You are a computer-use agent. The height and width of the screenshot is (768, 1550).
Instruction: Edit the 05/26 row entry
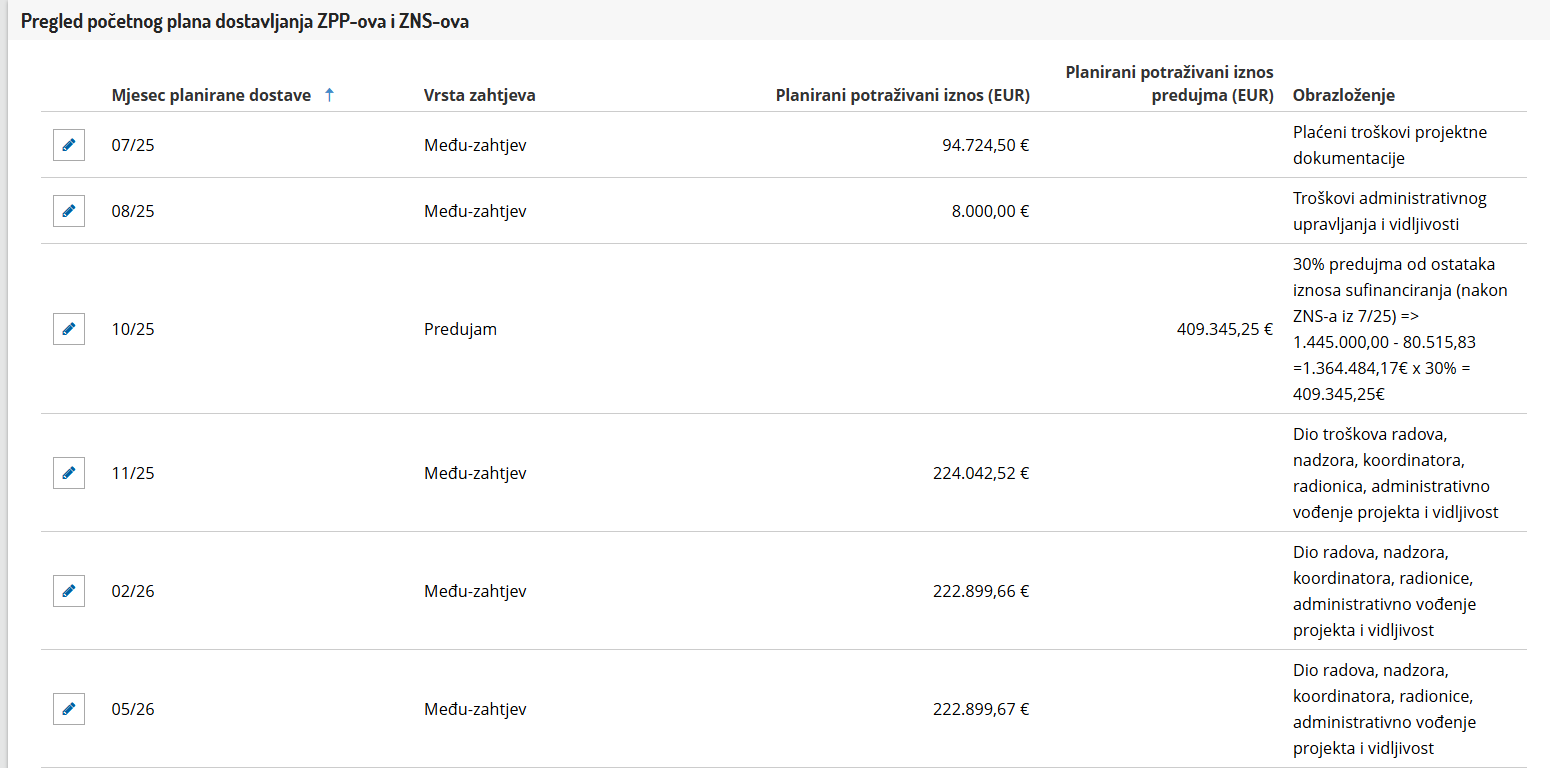point(69,709)
